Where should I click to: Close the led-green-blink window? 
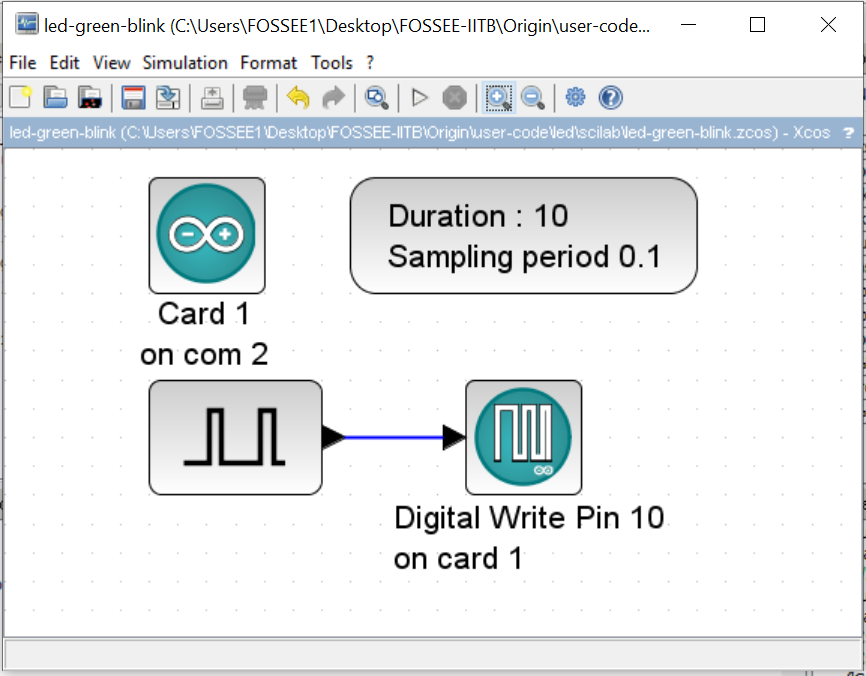pos(828,24)
